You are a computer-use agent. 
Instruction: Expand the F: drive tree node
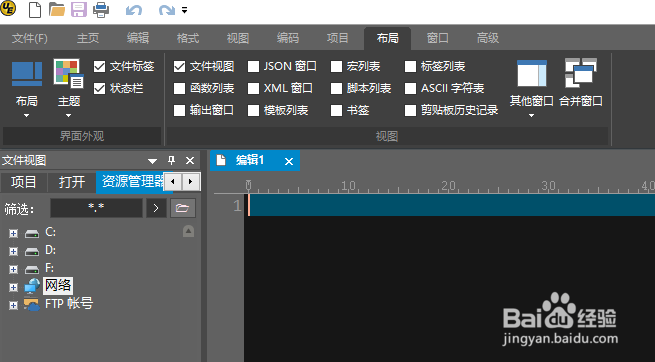[x=14, y=269]
